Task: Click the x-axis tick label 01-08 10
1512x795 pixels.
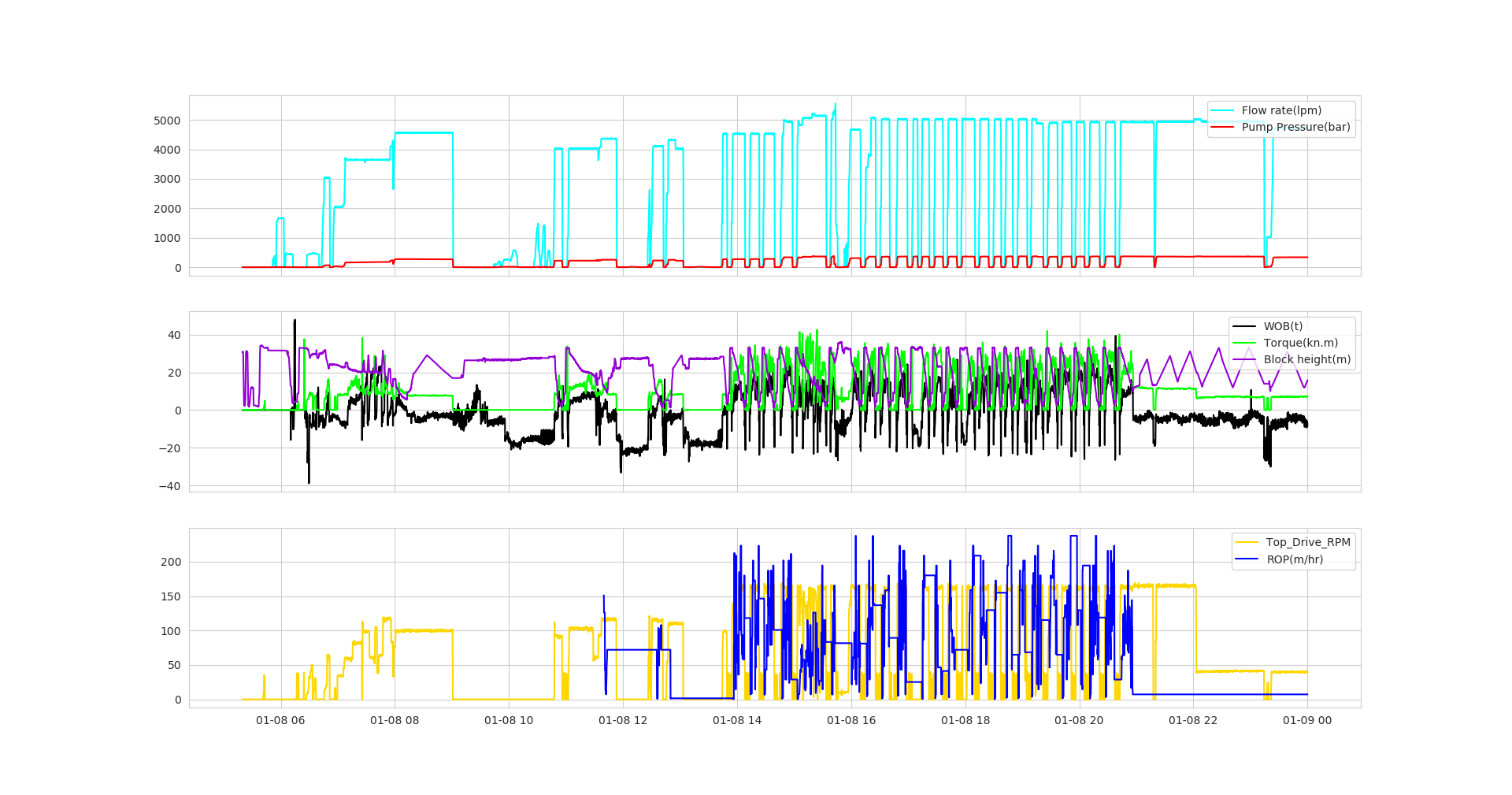Action: click(x=509, y=720)
